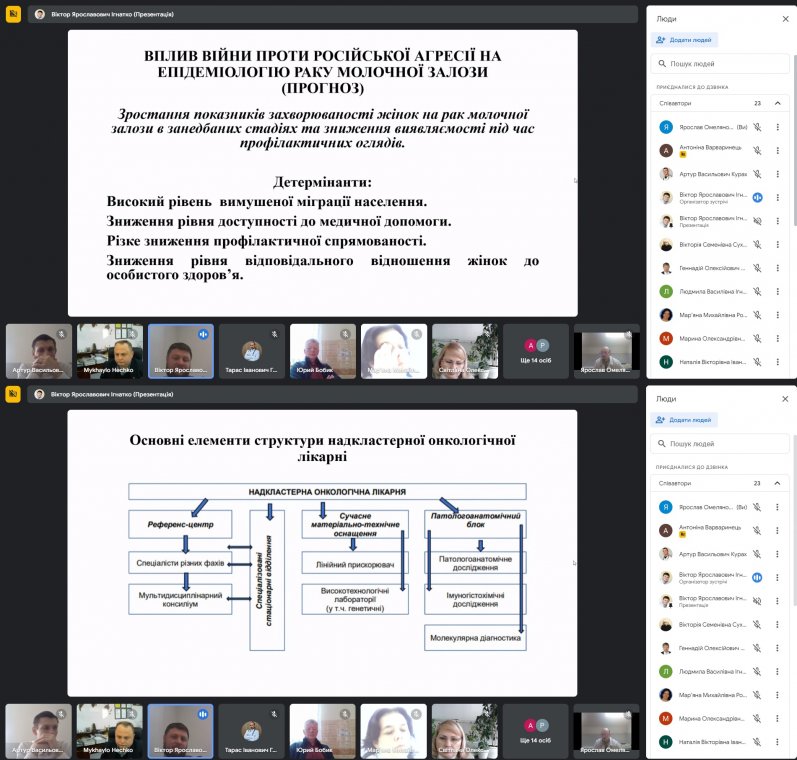Click the upper Люди panel's vertical scrollbar
Image resolution: width=797 pixels, height=760 pixels.
(x=794, y=140)
